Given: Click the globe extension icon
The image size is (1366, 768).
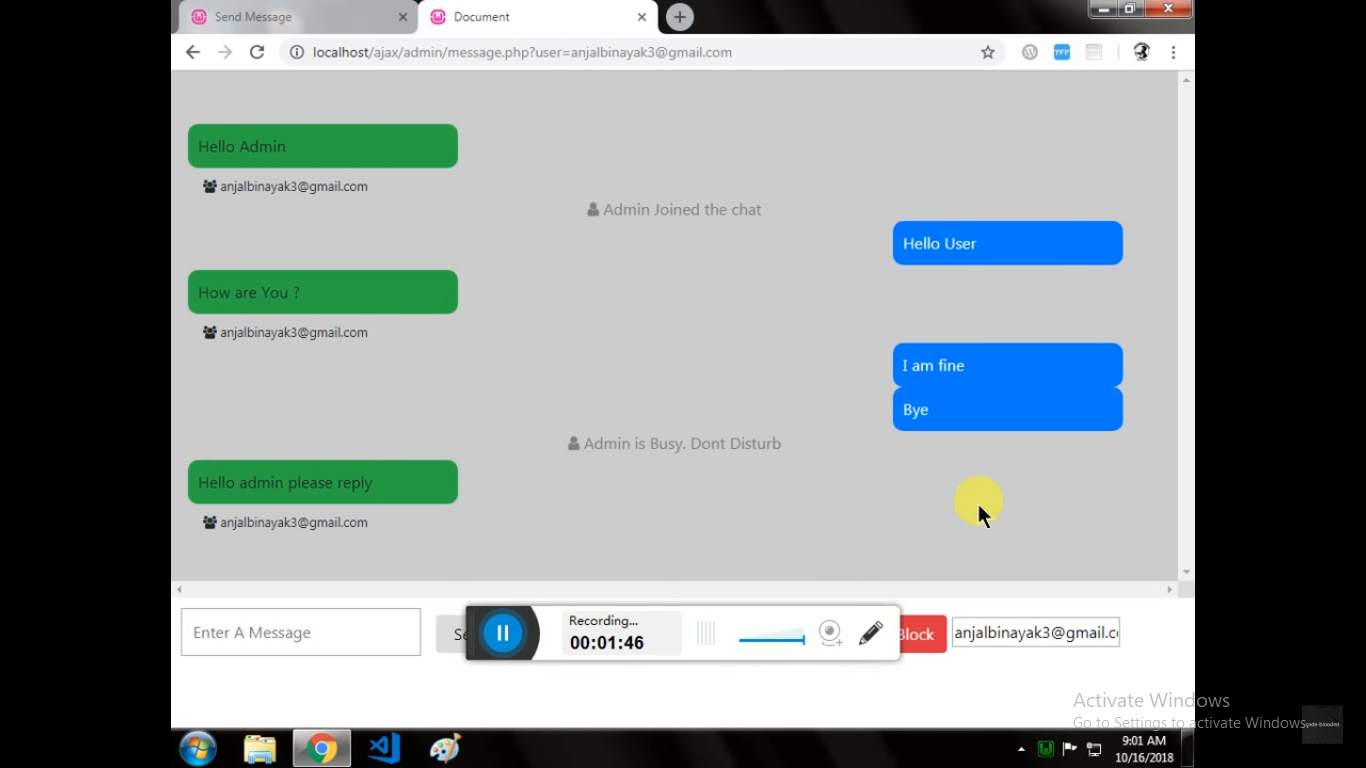Looking at the screenshot, I should [1141, 52].
